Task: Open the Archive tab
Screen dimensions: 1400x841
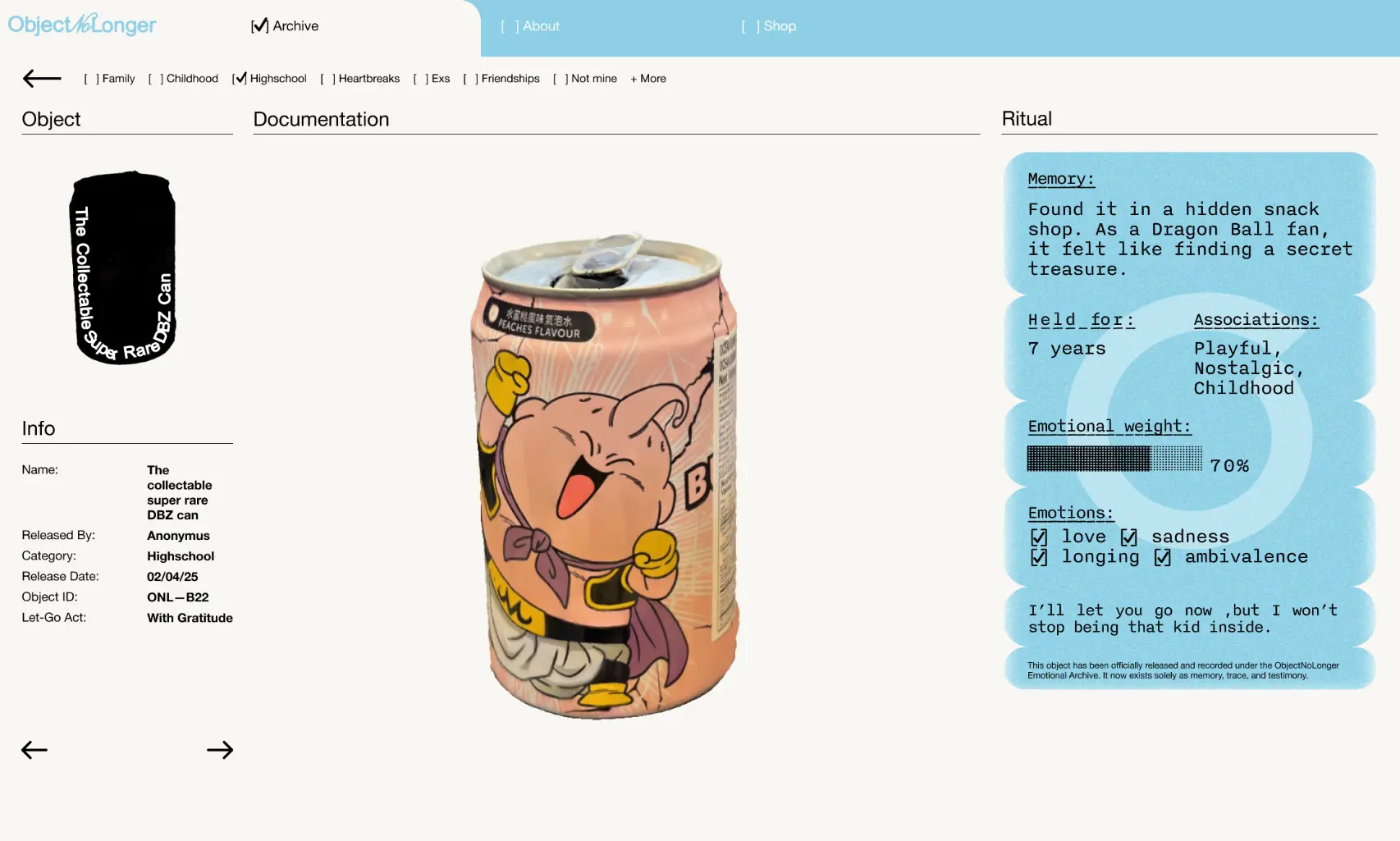Action: pos(285,26)
